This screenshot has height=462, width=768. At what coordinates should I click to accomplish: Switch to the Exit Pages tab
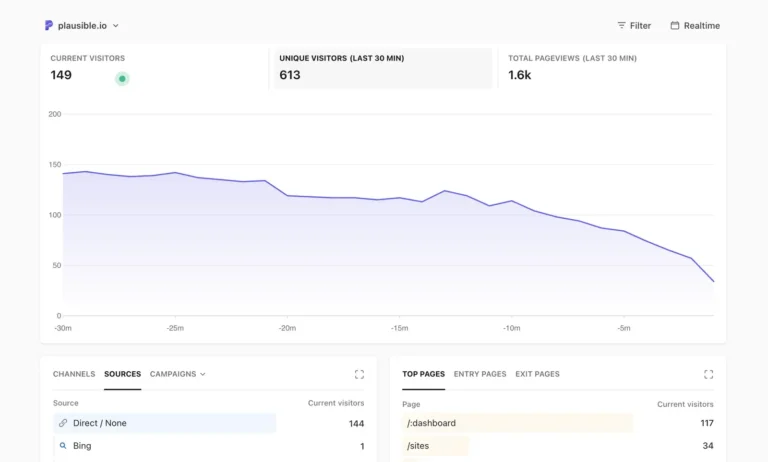pyautogui.click(x=537, y=374)
